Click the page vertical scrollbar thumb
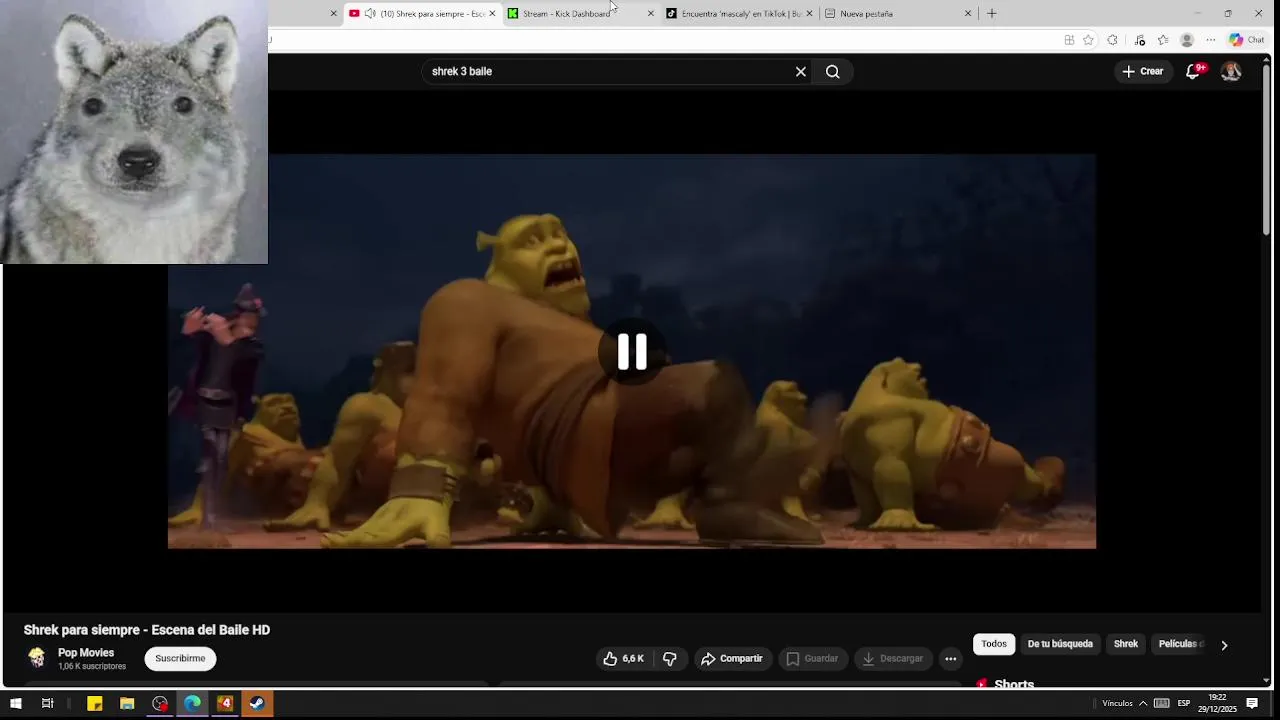 click(1266, 150)
